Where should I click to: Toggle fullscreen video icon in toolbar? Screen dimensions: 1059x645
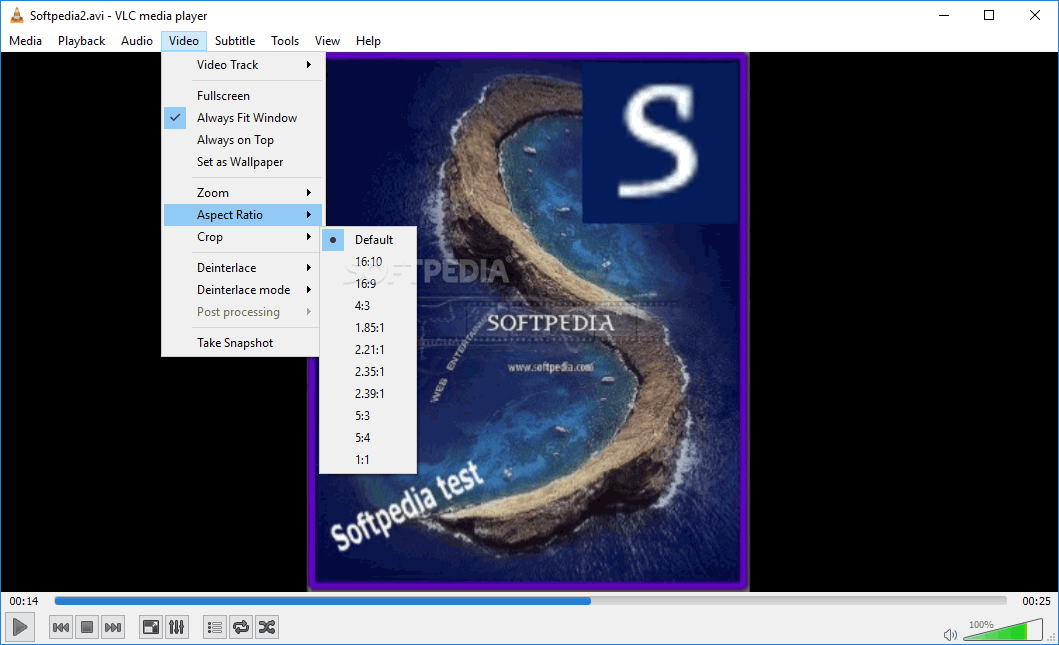click(x=151, y=627)
